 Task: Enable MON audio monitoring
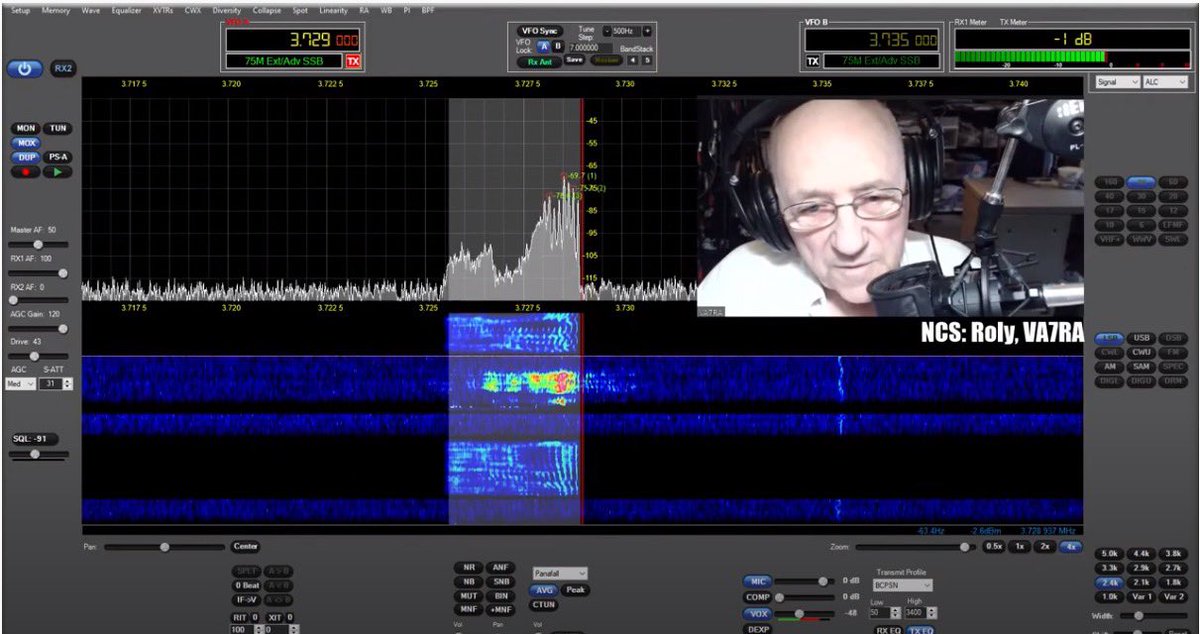(x=25, y=128)
